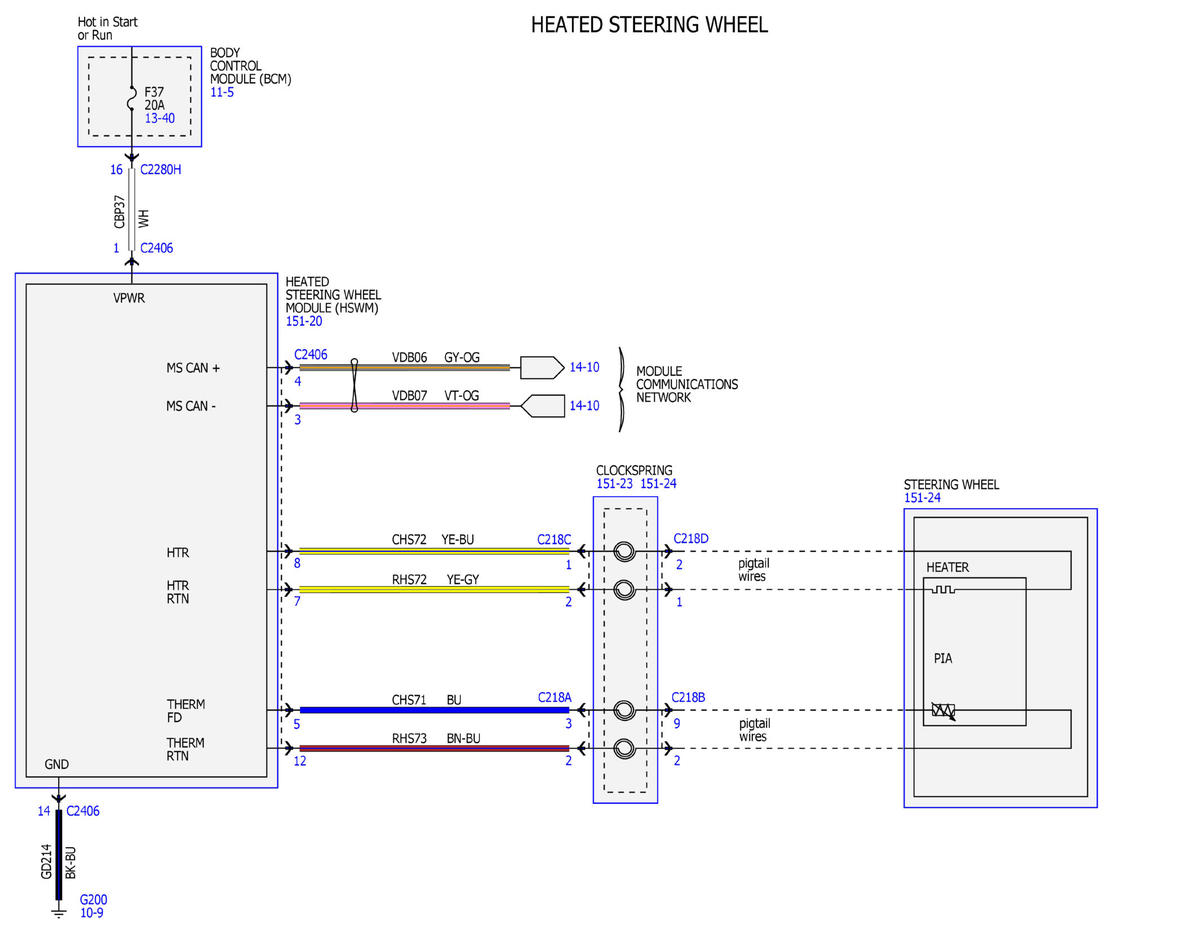Click the bottom clockspring coil symbol

point(624,748)
